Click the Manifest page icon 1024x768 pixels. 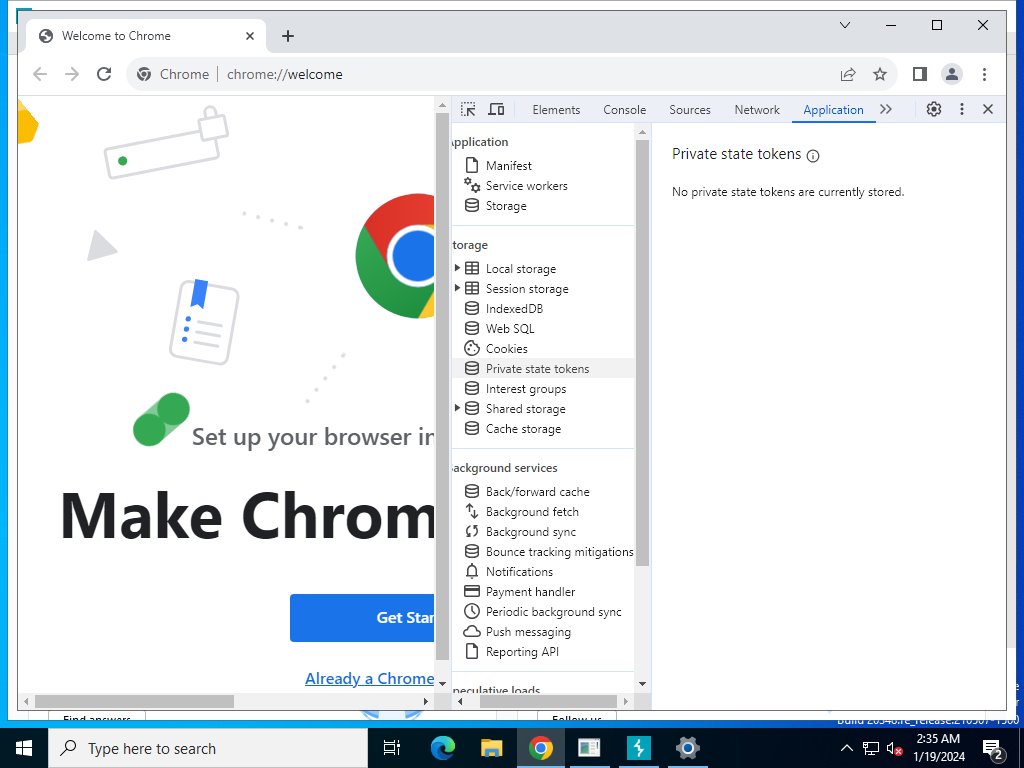pyautogui.click(x=472, y=165)
